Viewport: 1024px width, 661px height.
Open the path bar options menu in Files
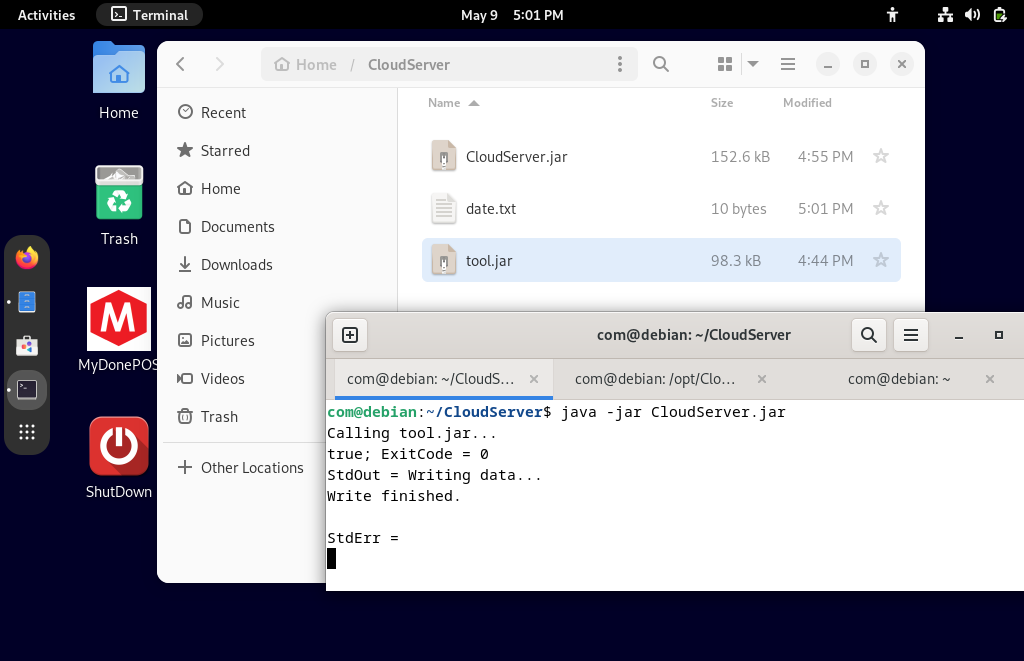pos(620,63)
